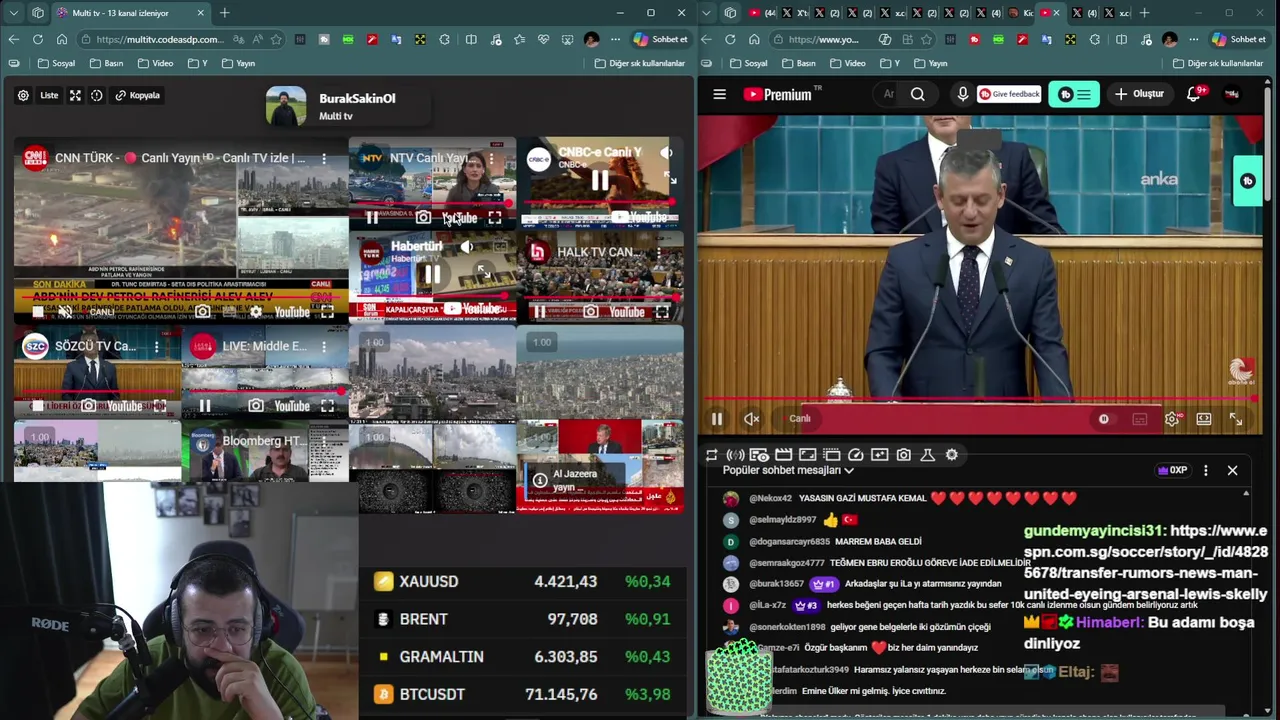Screen dimensions: 1280x720
Task: Start YouTube voice search microphone
Action: tap(963, 94)
